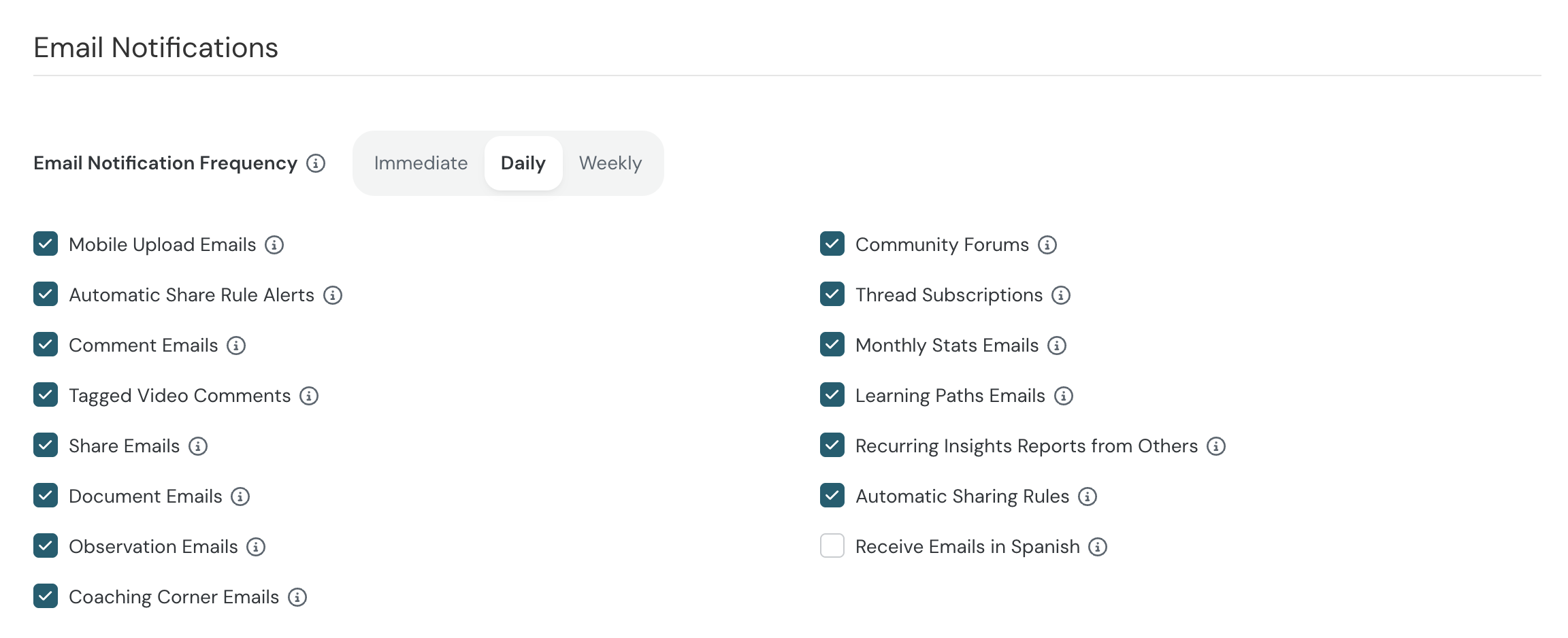Show info for Recurring Insights Reports from Others
Image resolution: width=1568 pixels, height=638 pixels.
pos(1216,446)
